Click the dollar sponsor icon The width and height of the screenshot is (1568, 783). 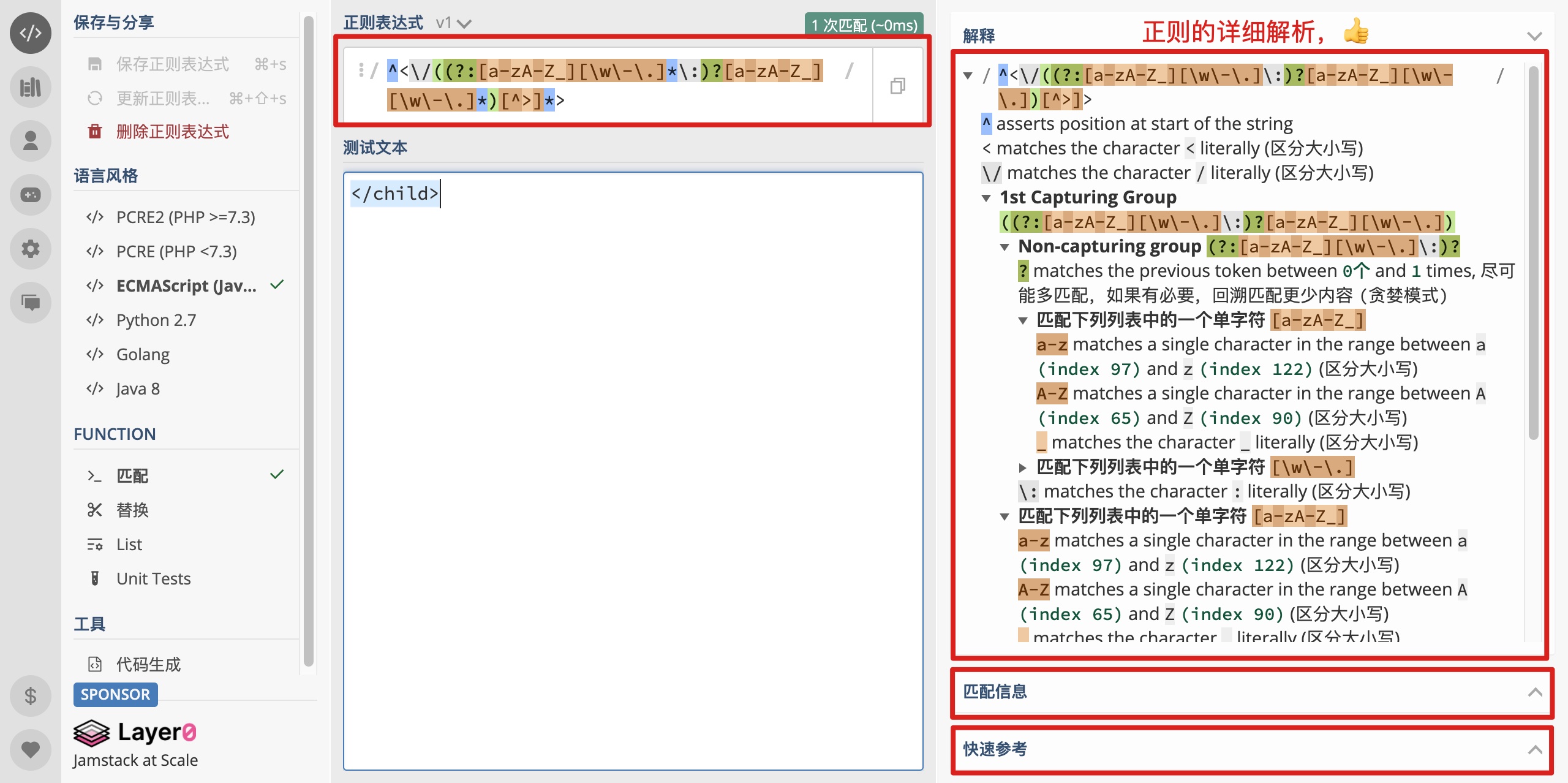(31, 696)
